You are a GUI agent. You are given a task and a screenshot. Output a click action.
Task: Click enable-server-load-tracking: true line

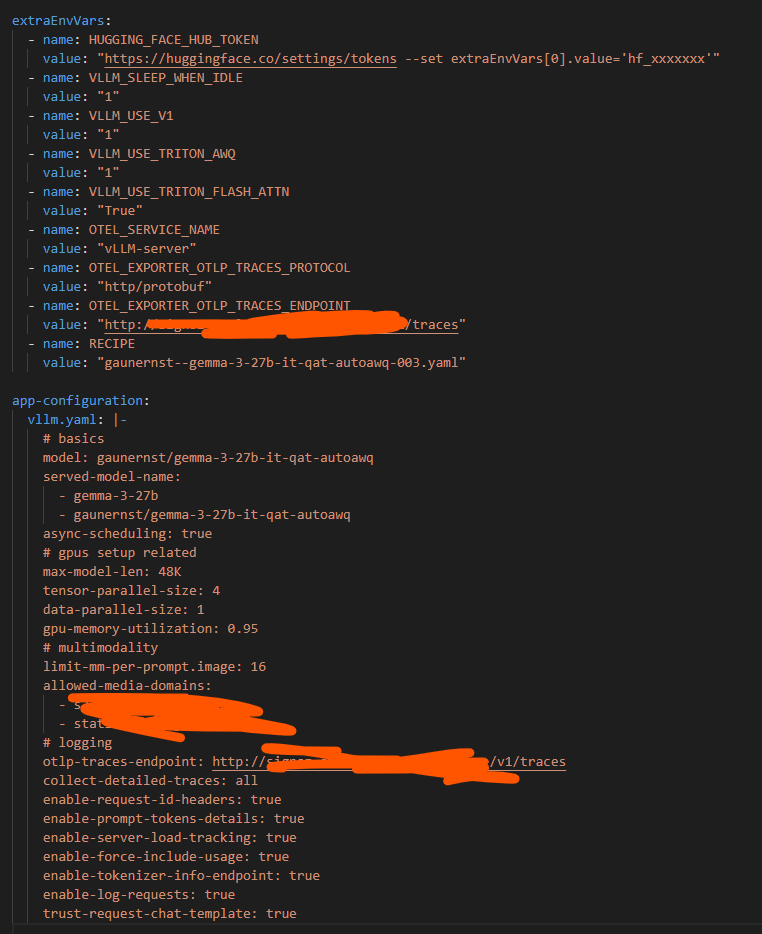170,838
